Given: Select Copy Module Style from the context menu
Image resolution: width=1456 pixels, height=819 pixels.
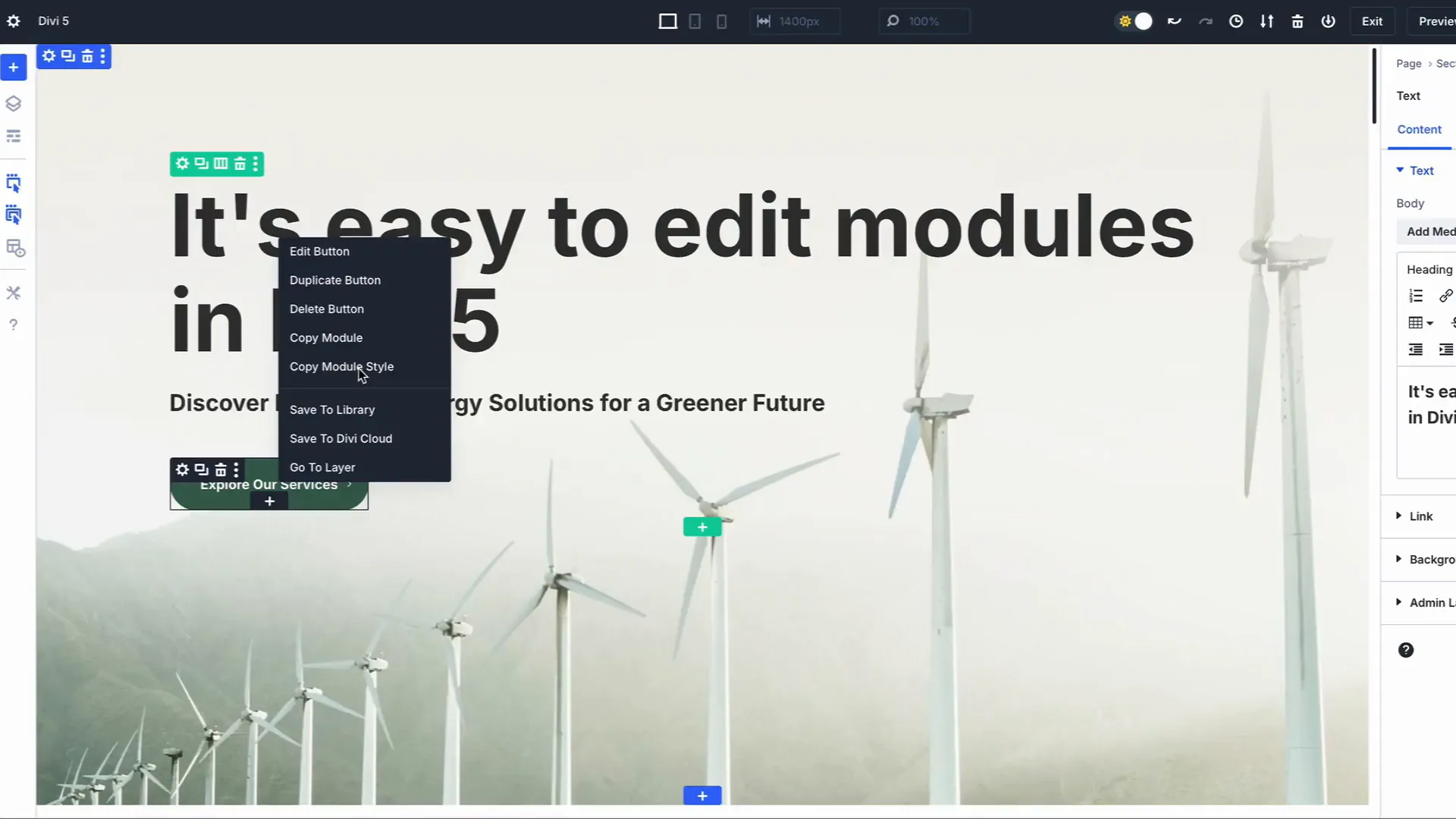Looking at the screenshot, I should (342, 366).
